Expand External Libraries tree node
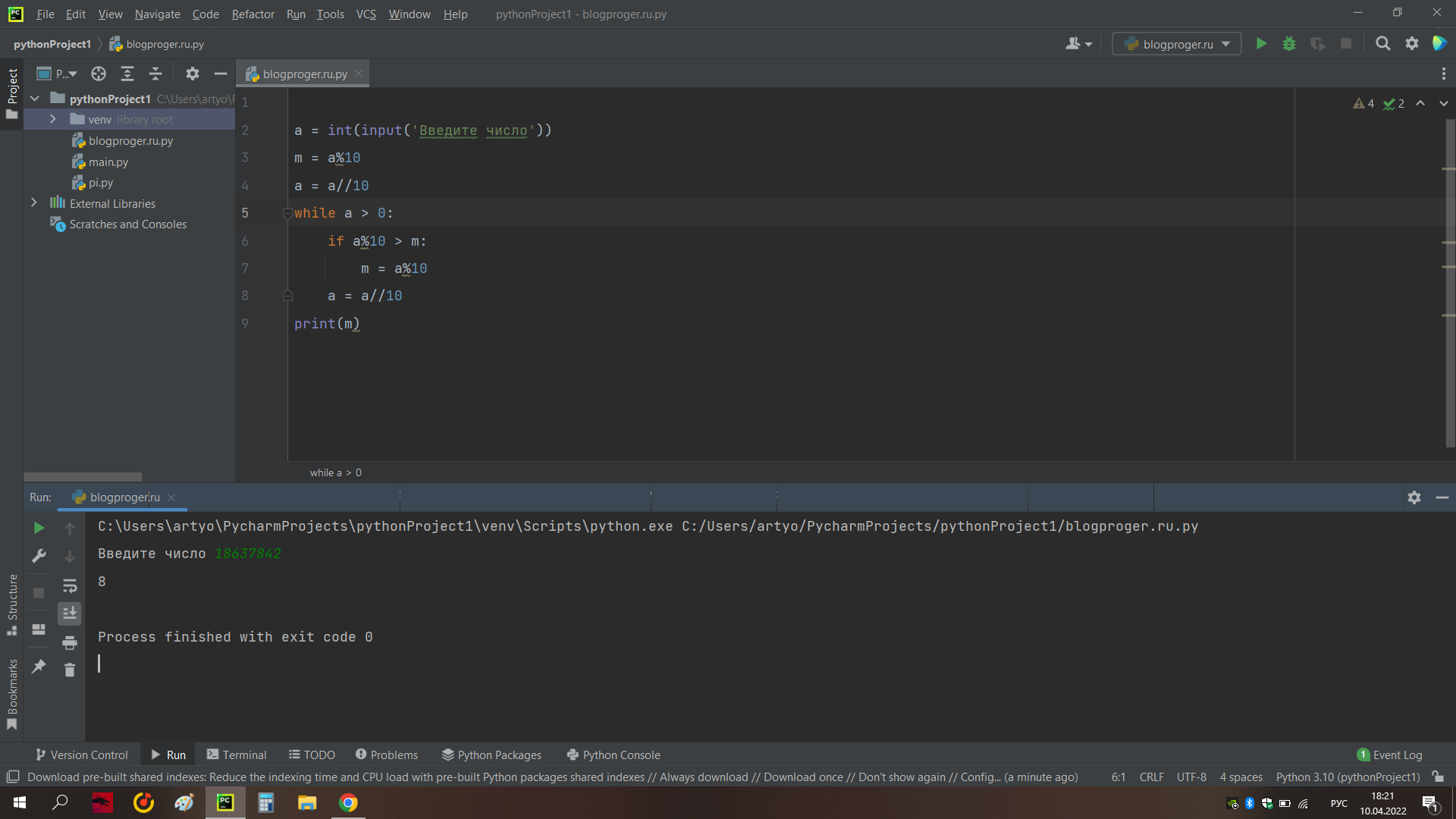 pos(34,202)
